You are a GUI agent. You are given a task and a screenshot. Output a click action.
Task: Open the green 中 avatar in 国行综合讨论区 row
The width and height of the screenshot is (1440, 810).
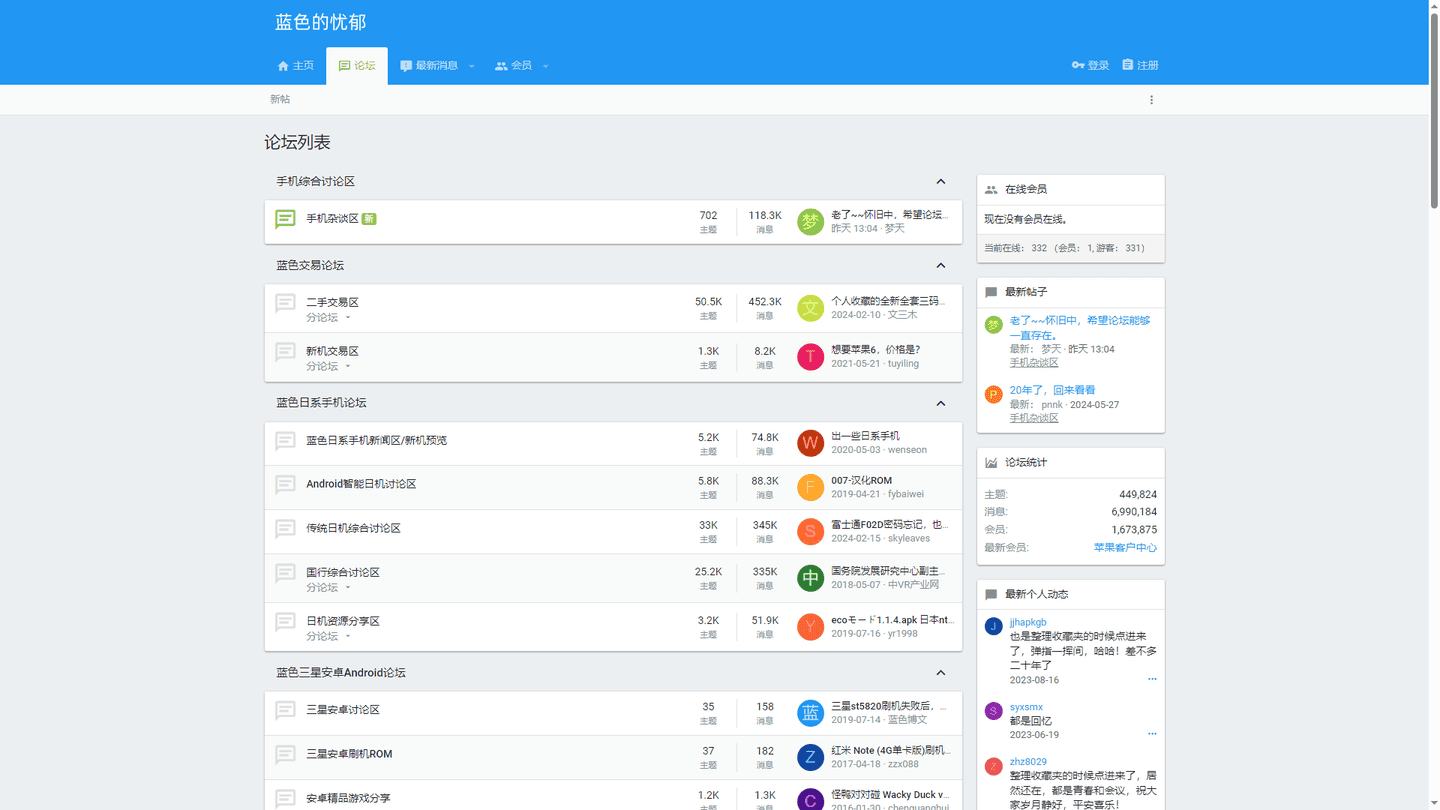[x=810, y=578]
